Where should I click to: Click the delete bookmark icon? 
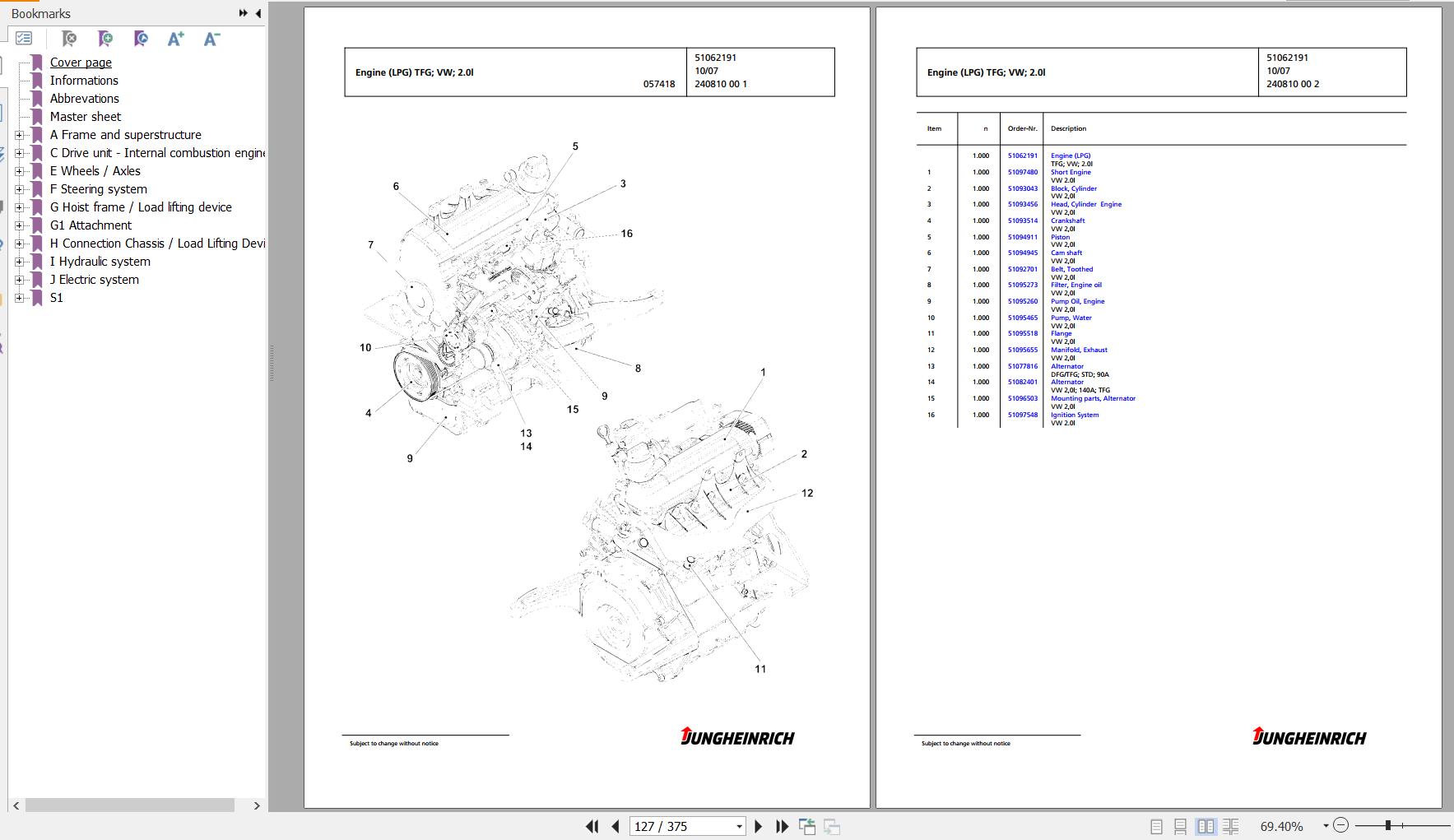[x=69, y=39]
